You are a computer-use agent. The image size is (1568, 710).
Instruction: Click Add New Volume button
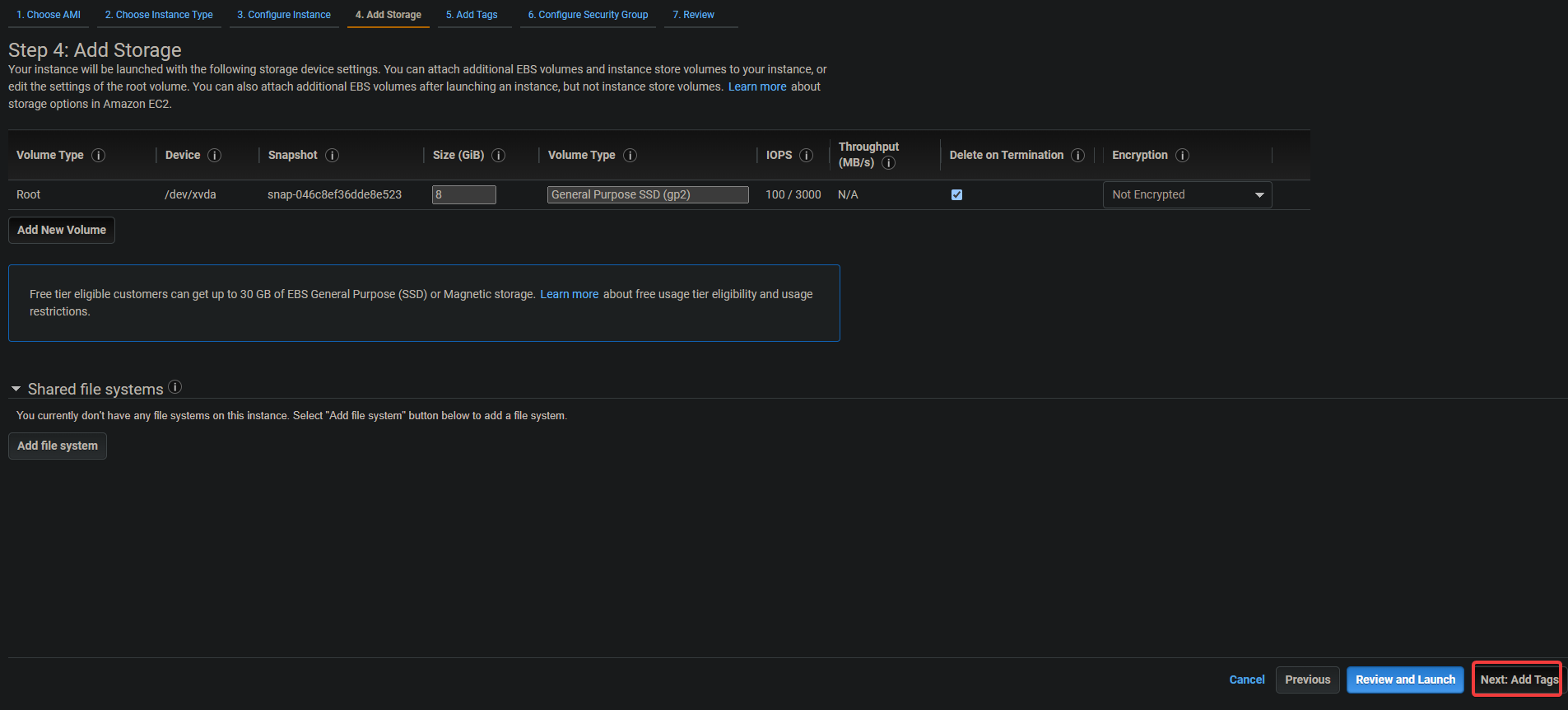pyautogui.click(x=62, y=231)
